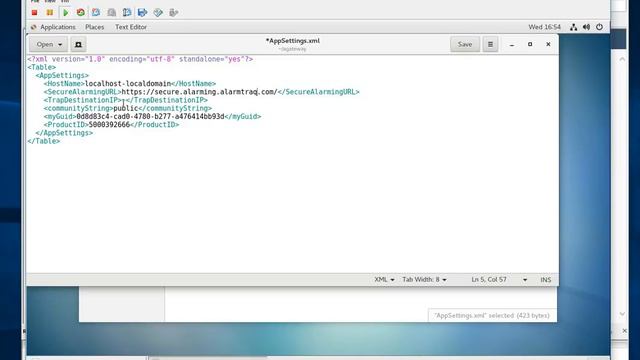640x360 pixels.
Task: Click the network status icon in top bar
Action: [x=573, y=27]
